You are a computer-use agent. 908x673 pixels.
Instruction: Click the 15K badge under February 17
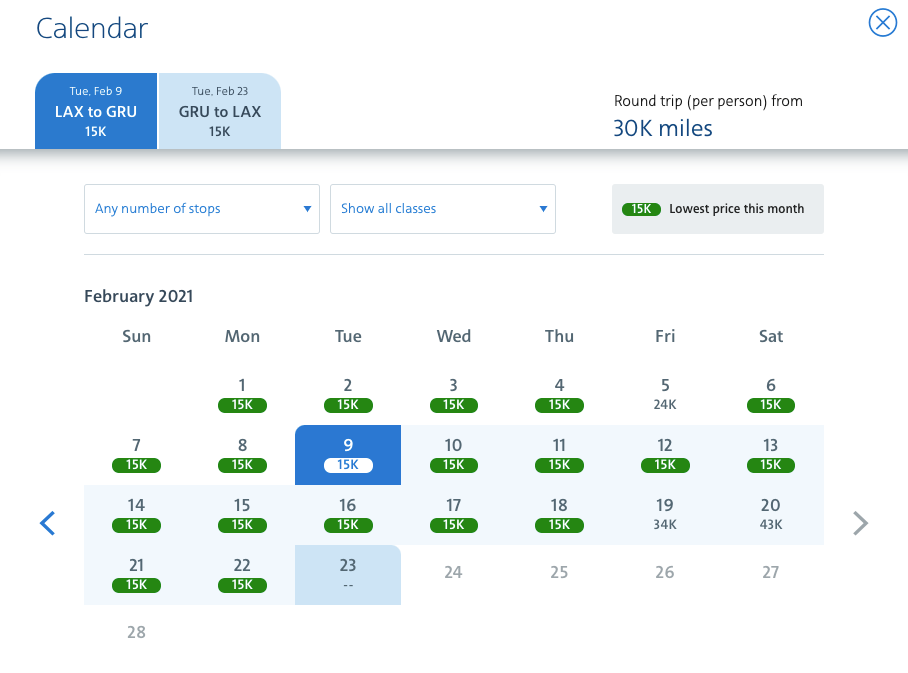point(453,525)
